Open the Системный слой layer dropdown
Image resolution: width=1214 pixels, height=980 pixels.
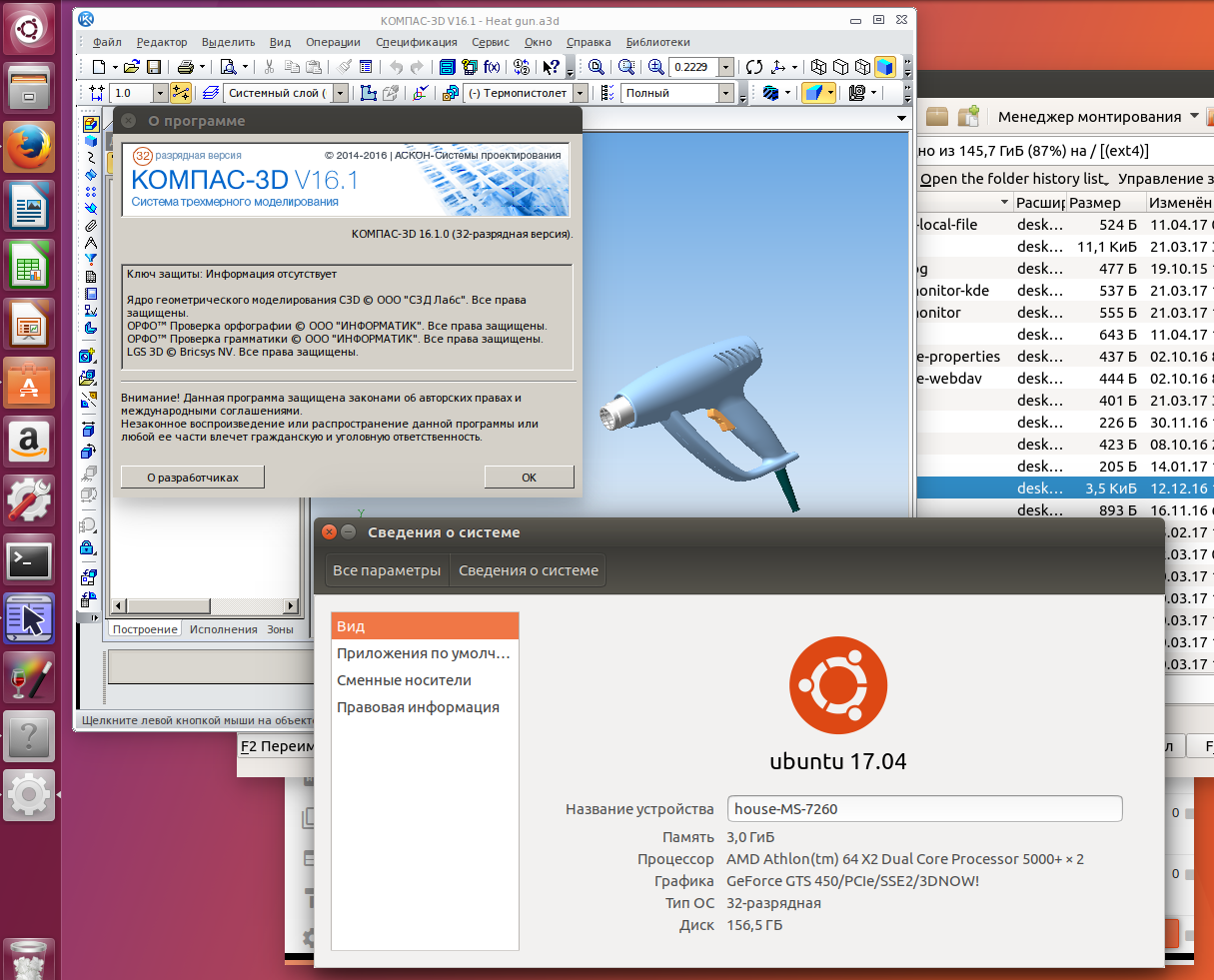(341, 93)
